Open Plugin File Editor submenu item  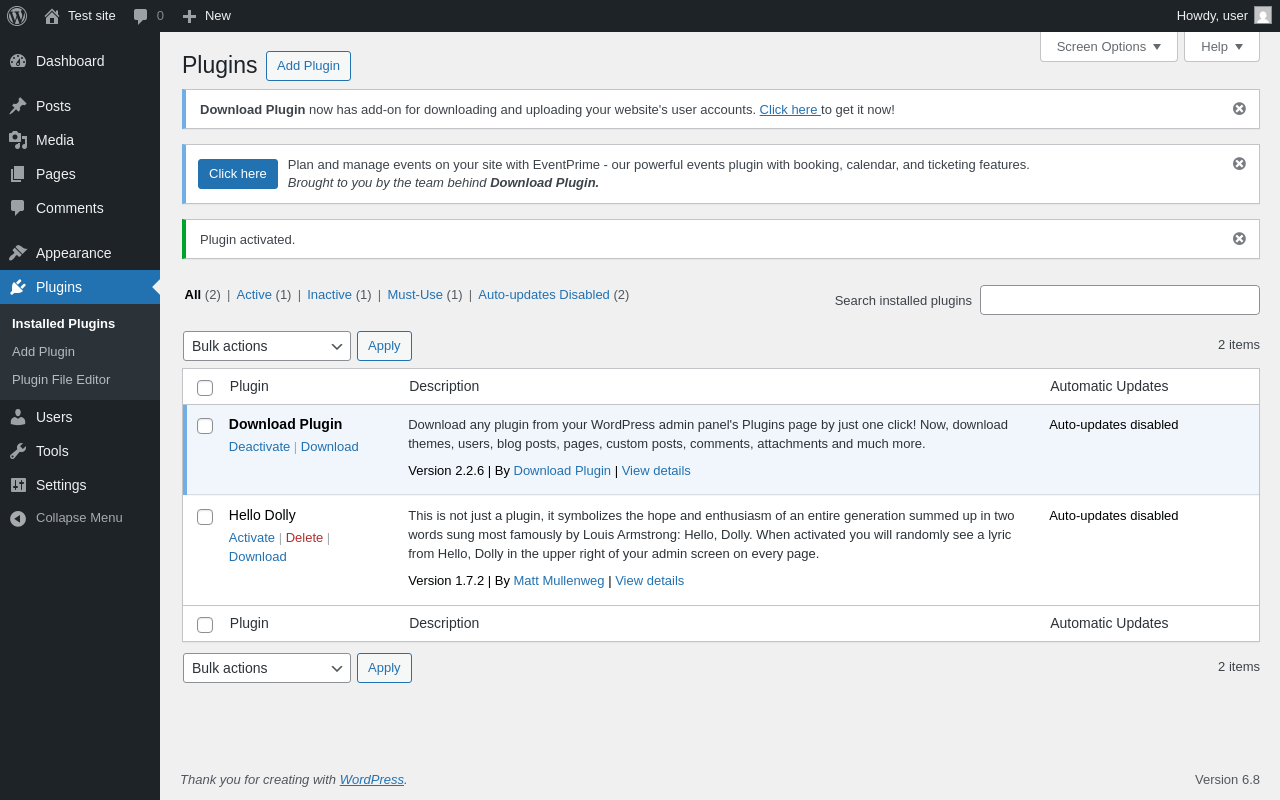61,380
